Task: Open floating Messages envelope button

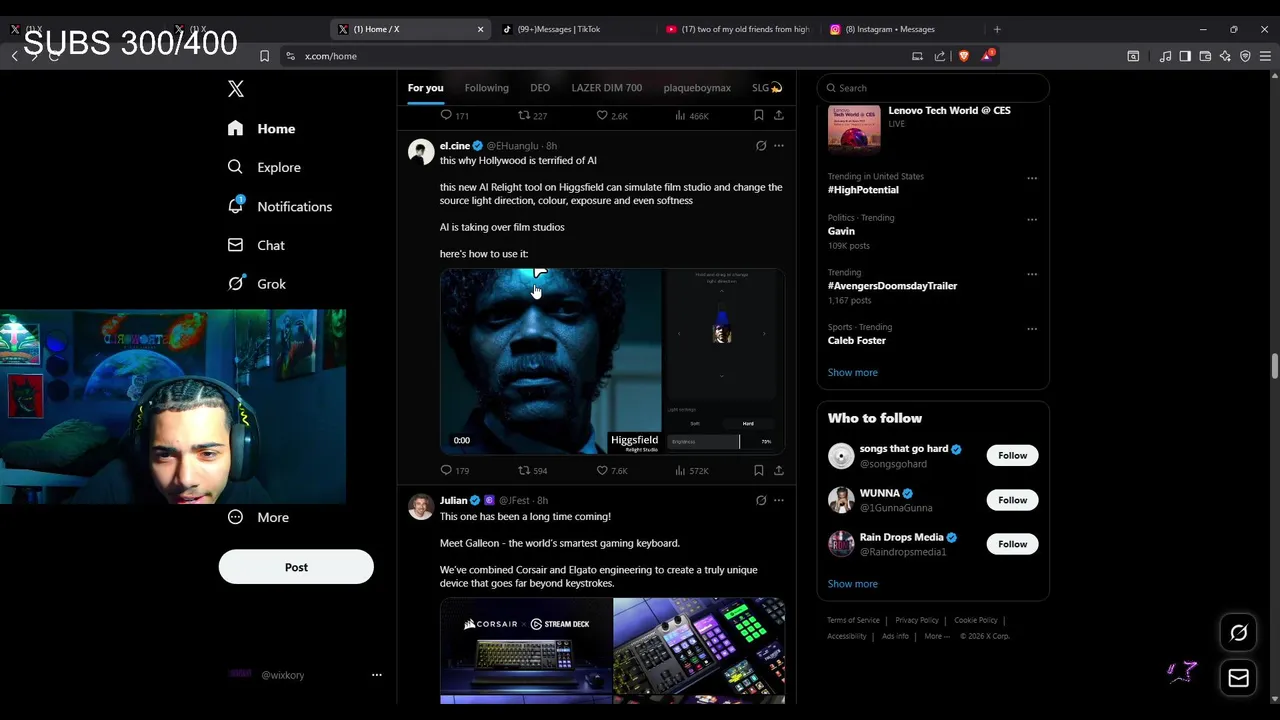Action: pyautogui.click(x=1238, y=678)
